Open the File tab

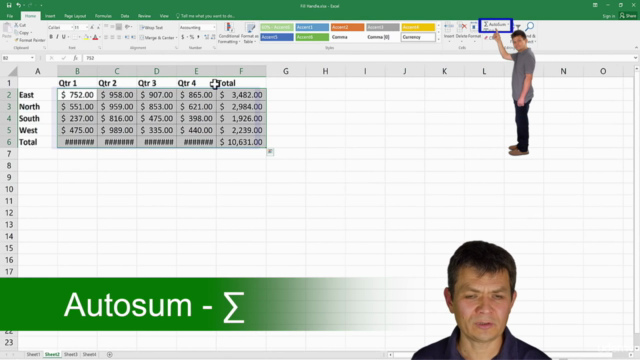10,16
